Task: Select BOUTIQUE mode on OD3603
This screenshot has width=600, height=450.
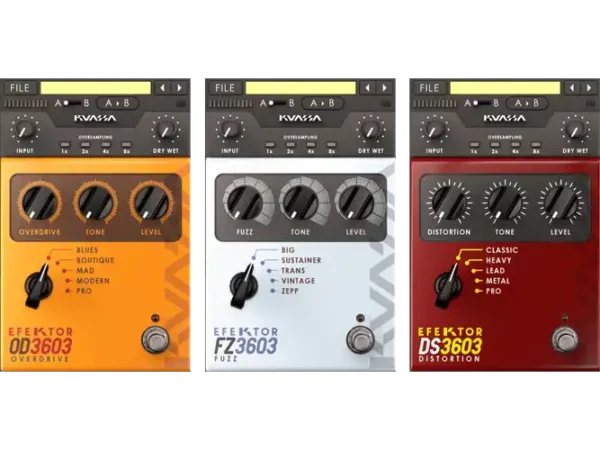Action: click(x=95, y=261)
